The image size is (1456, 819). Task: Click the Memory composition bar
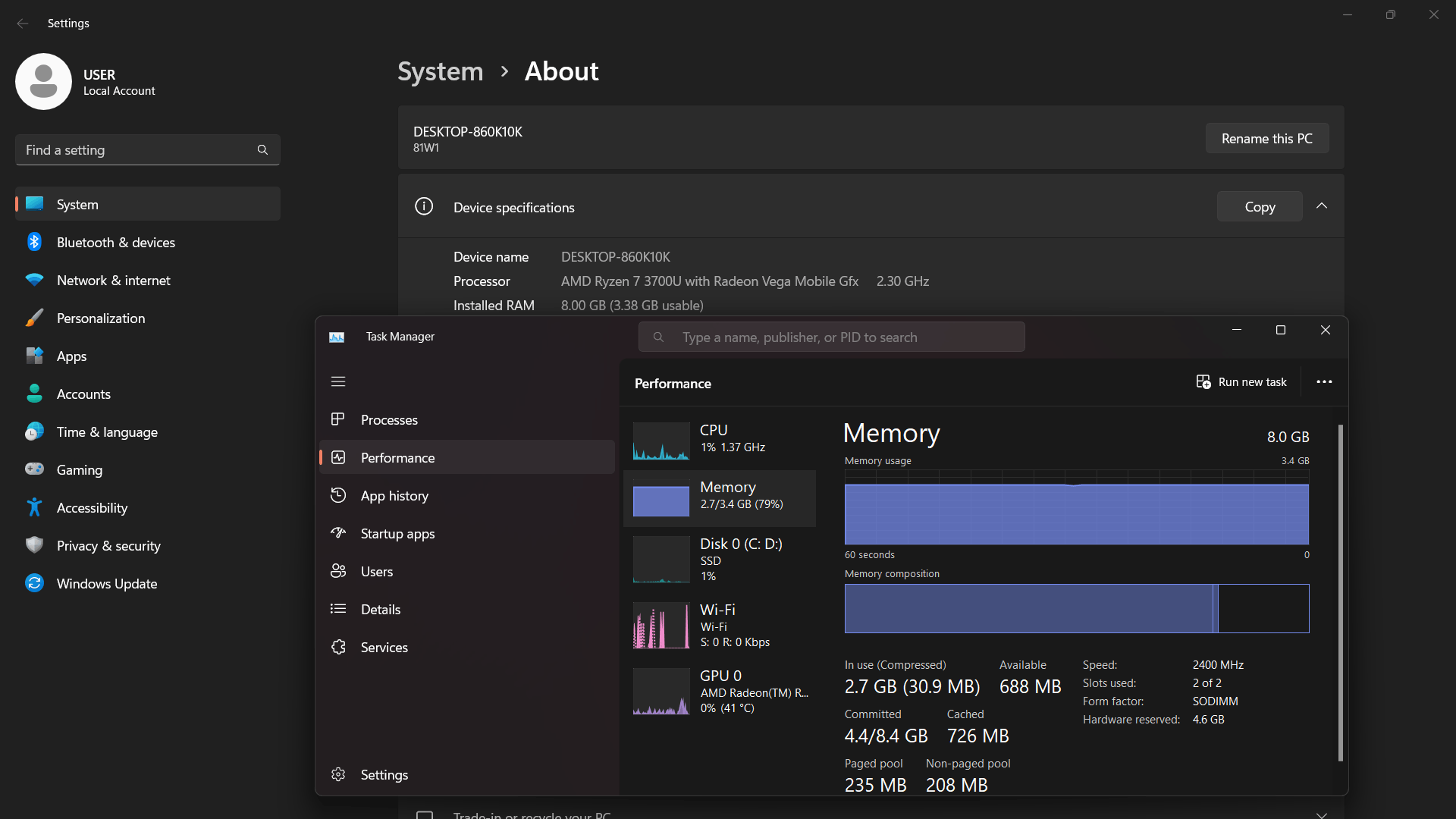coord(1077,608)
